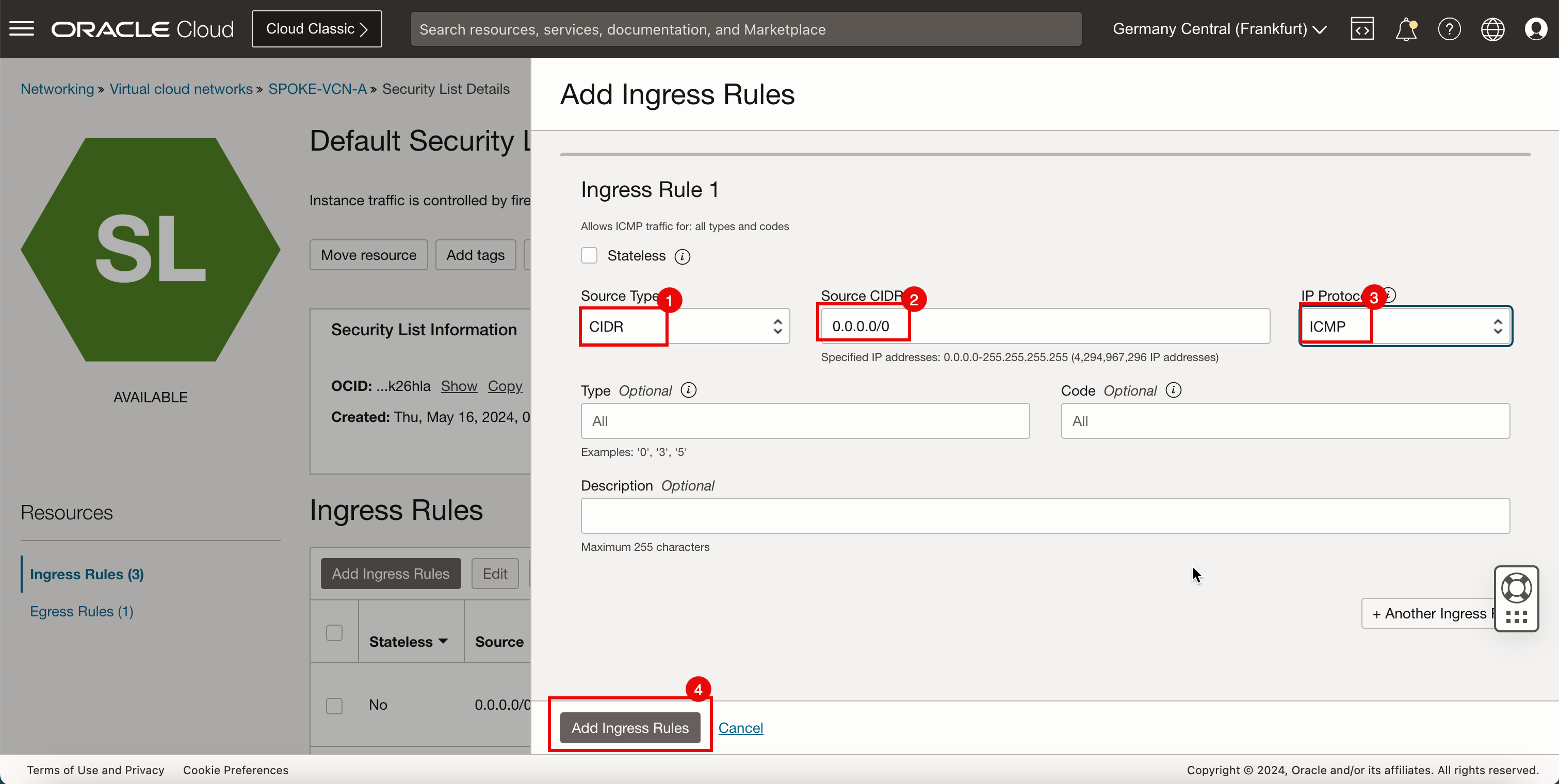Toggle the Stateless checkbox for Ingress Rule 1

(x=589, y=255)
